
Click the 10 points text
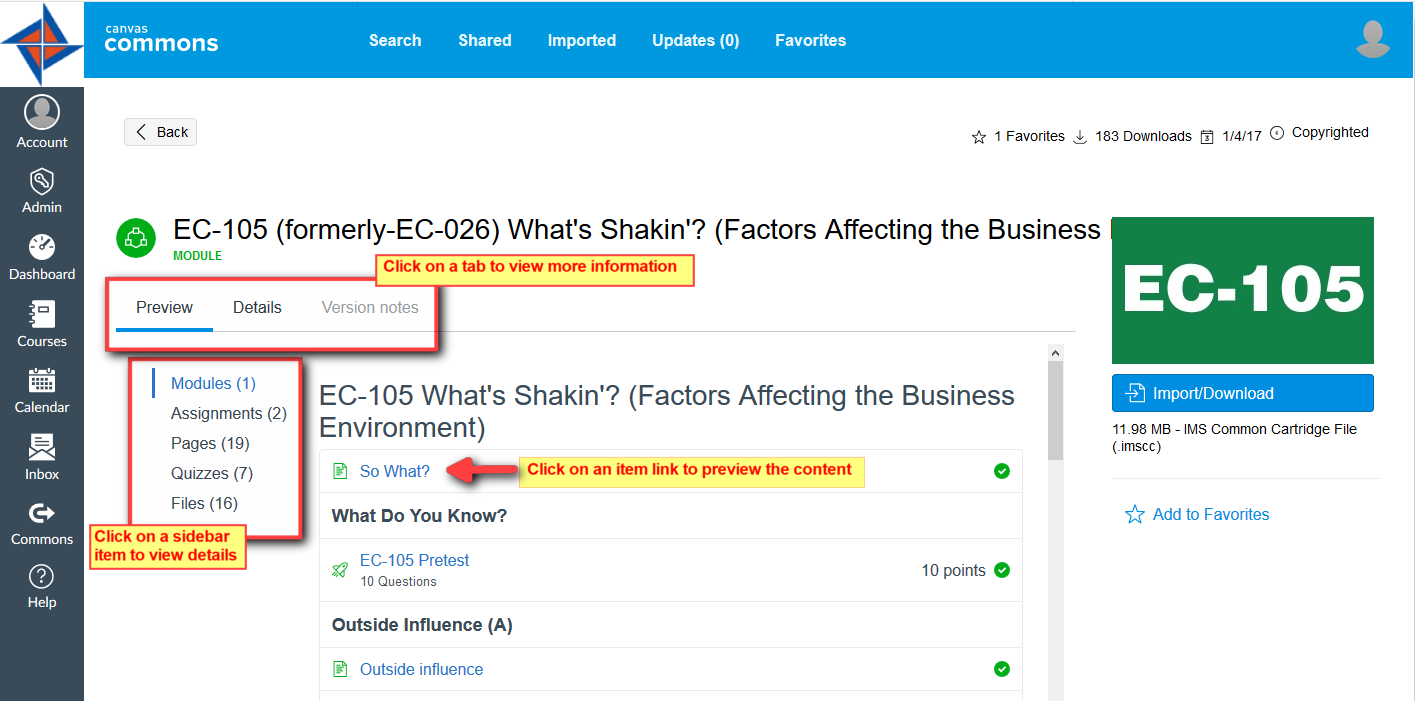coord(954,570)
